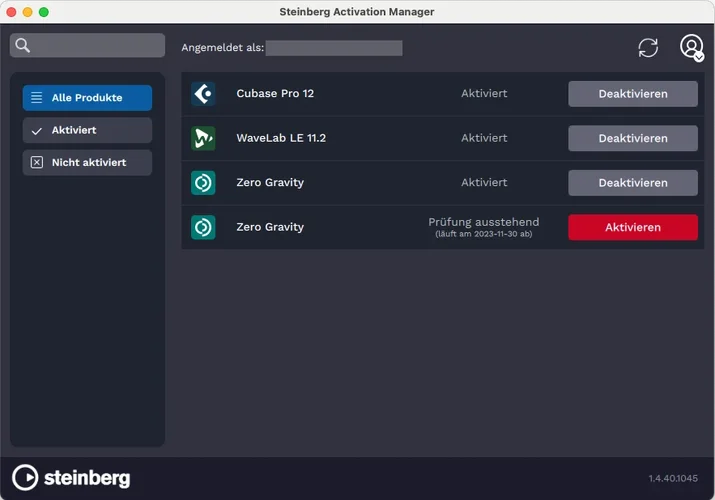715x500 pixels.
Task: Minimize the Activation Manager window
Action: [28, 12]
